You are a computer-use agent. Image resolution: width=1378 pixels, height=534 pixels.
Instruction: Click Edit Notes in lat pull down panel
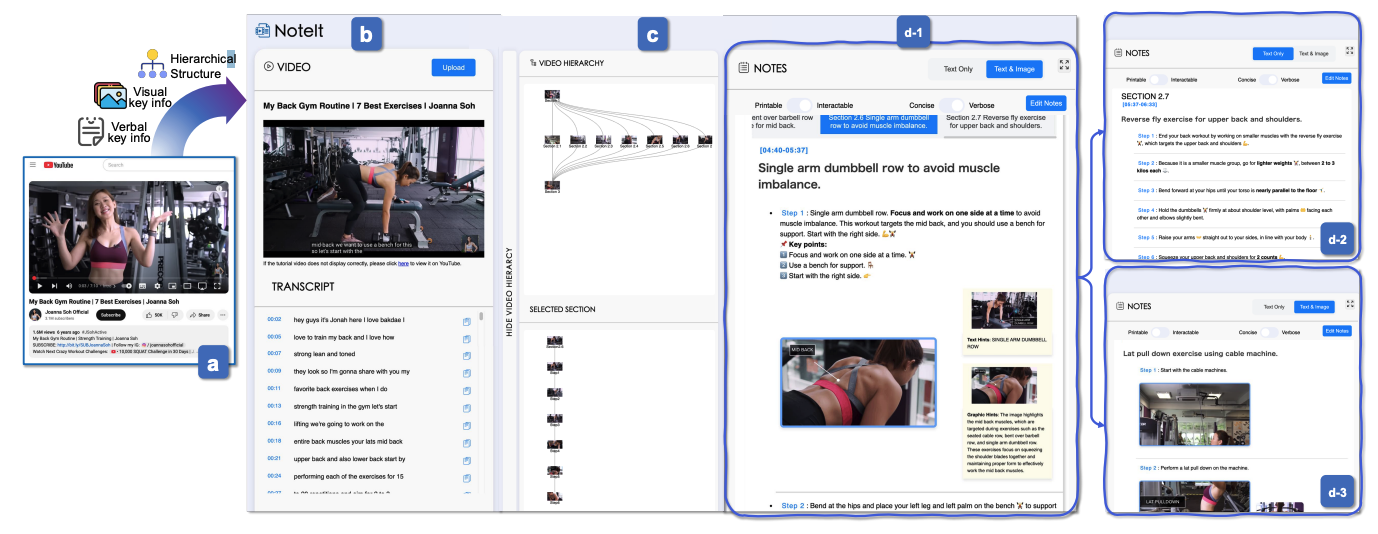[x=1336, y=331]
